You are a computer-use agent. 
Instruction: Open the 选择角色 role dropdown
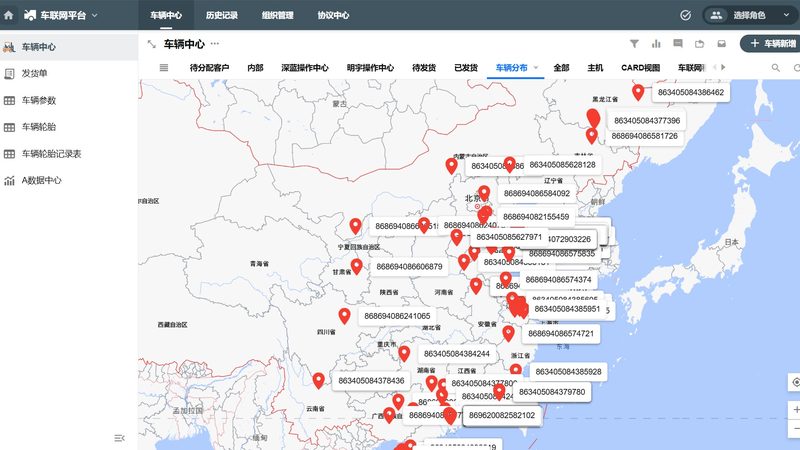tap(751, 15)
